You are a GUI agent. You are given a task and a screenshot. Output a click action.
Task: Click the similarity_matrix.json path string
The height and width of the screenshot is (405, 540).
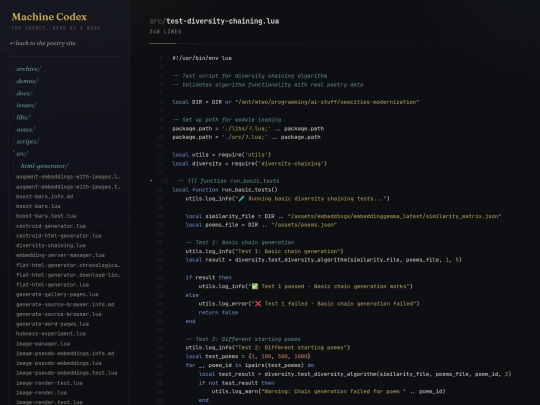coord(394,216)
